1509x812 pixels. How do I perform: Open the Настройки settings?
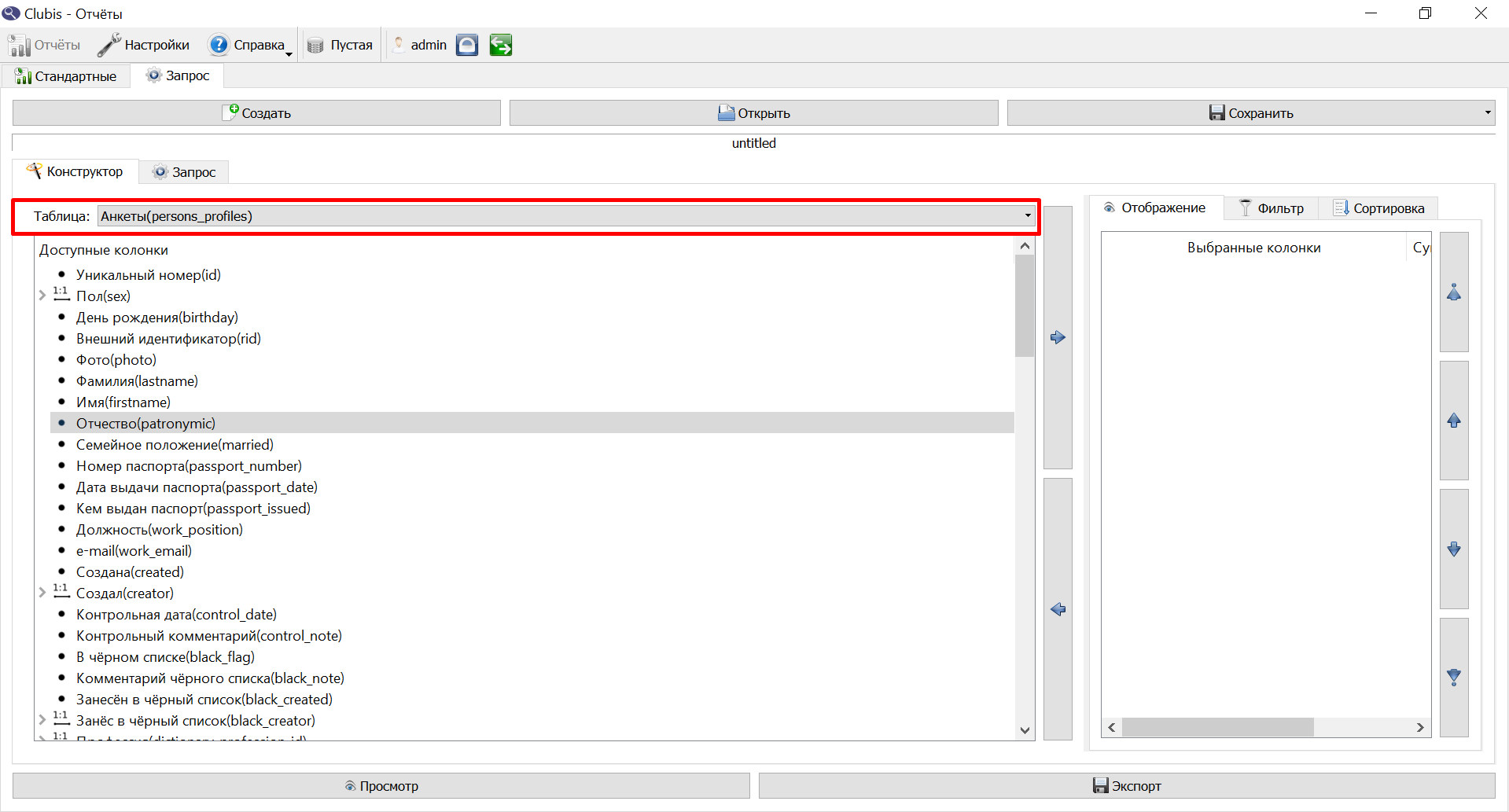click(144, 45)
